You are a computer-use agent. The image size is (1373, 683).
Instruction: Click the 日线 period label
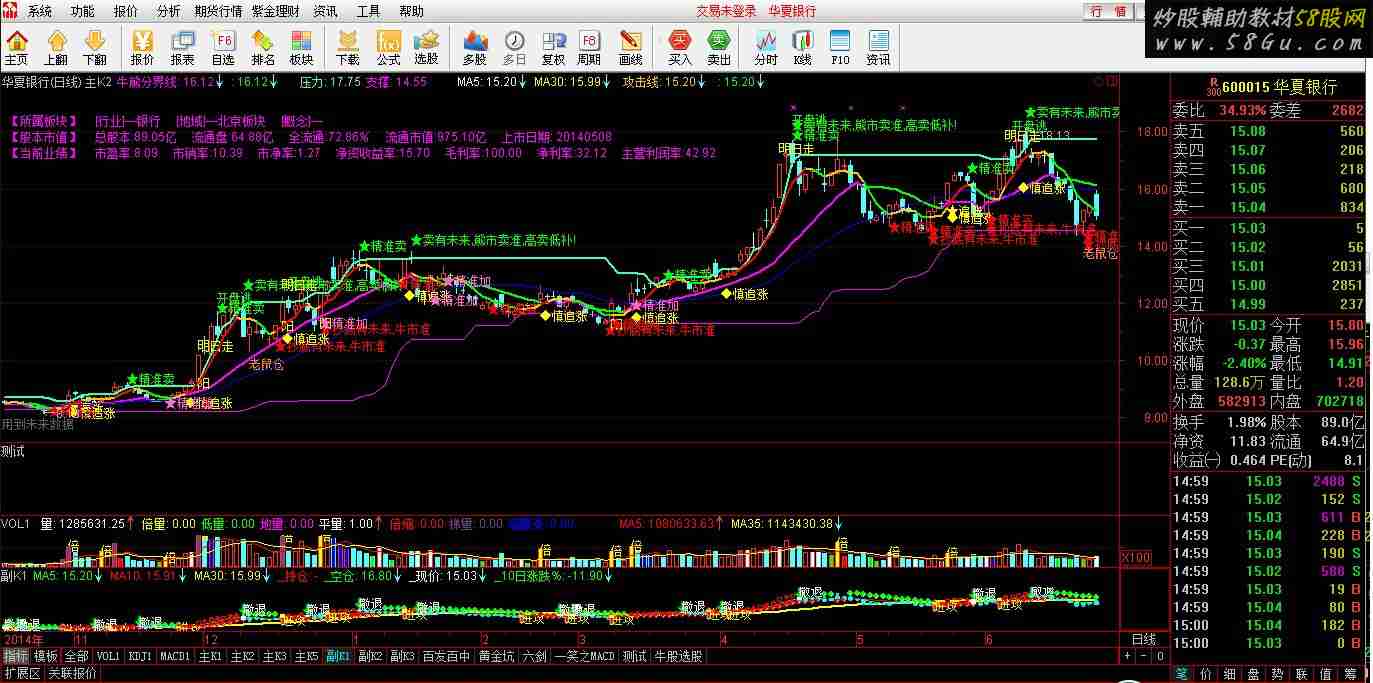pos(1143,639)
